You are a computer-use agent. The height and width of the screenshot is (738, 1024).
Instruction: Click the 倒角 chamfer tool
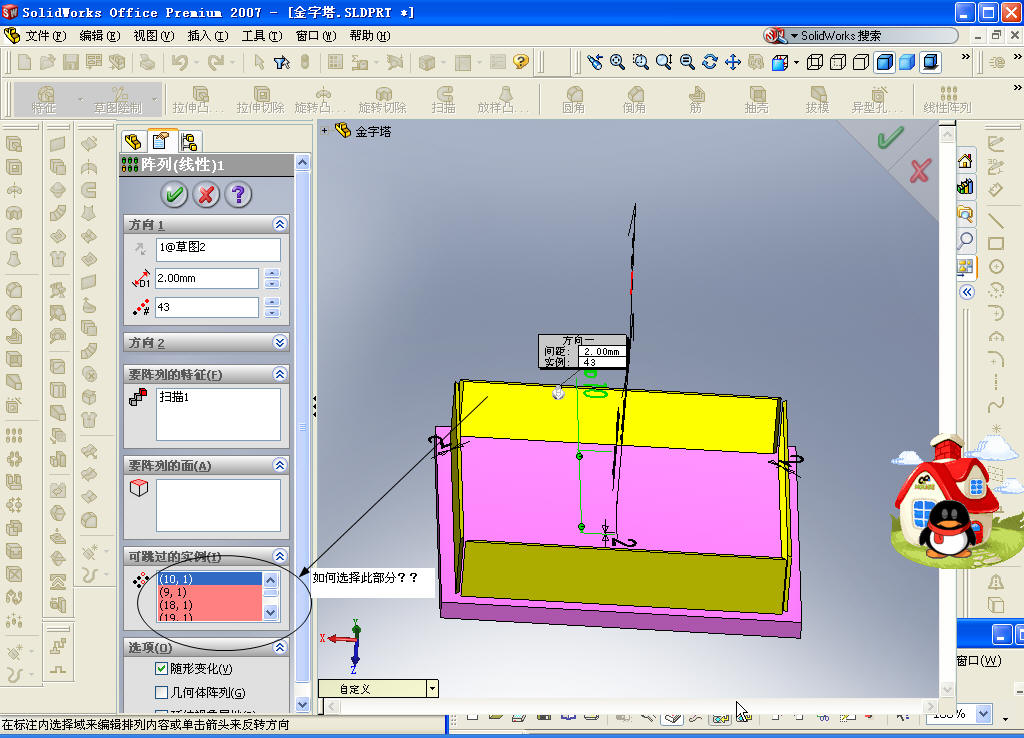[x=634, y=99]
